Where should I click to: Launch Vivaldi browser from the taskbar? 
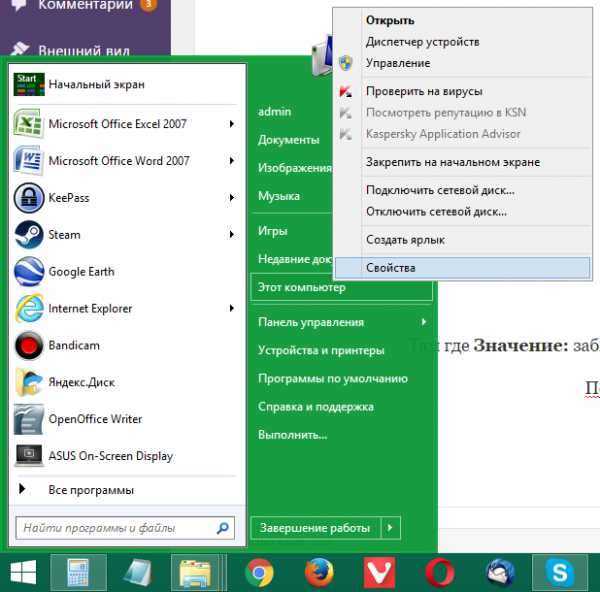point(379,573)
